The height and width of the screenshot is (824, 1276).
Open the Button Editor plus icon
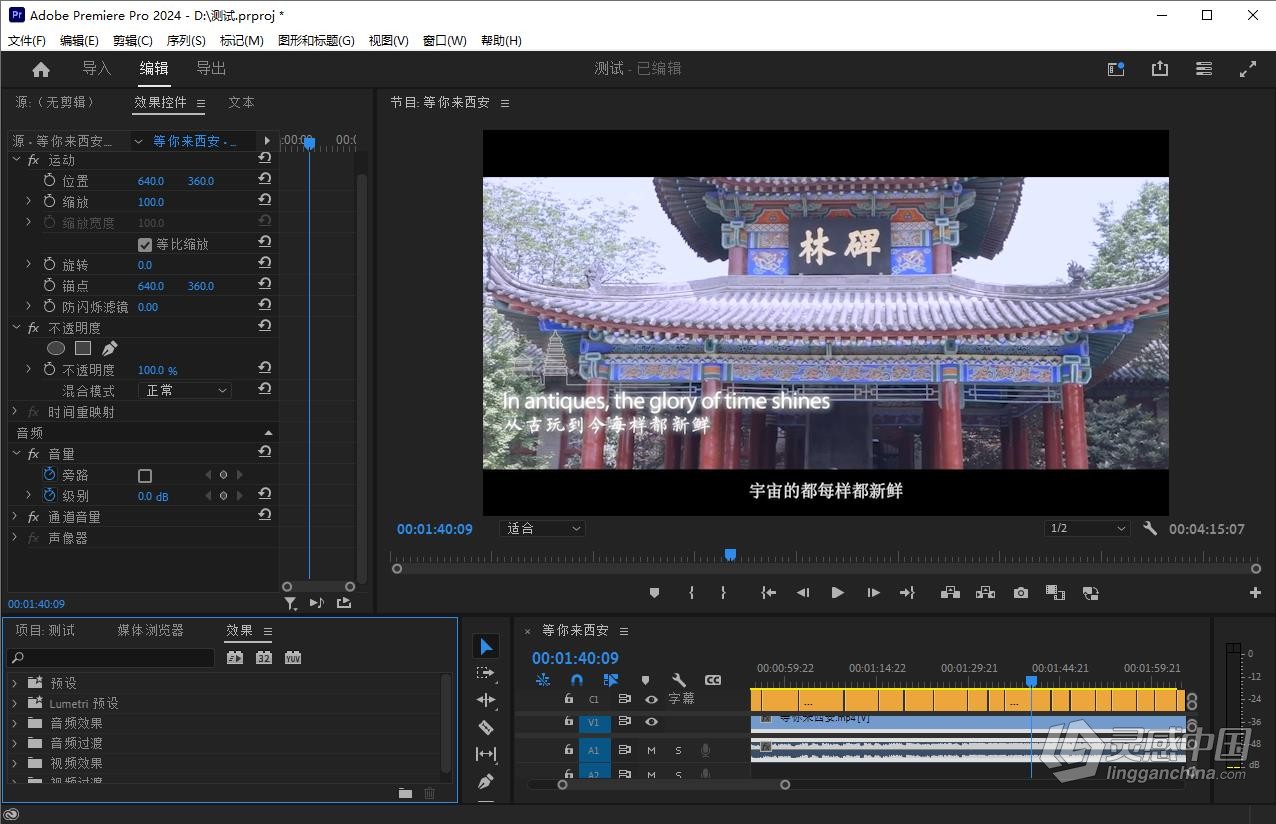tap(1255, 593)
